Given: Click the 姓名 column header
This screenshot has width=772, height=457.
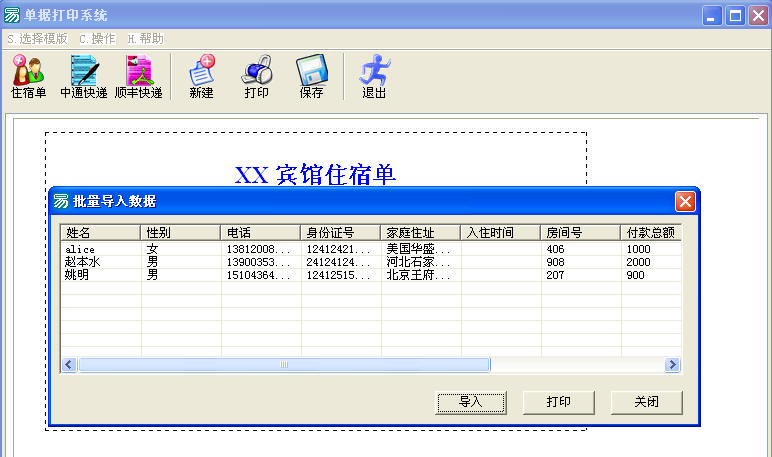Looking at the screenshot, I should click(100, 232).
